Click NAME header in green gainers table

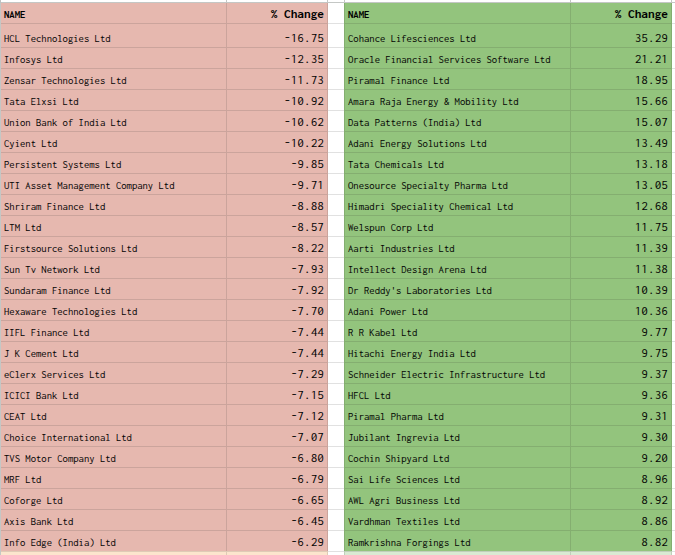pos(458,13)
